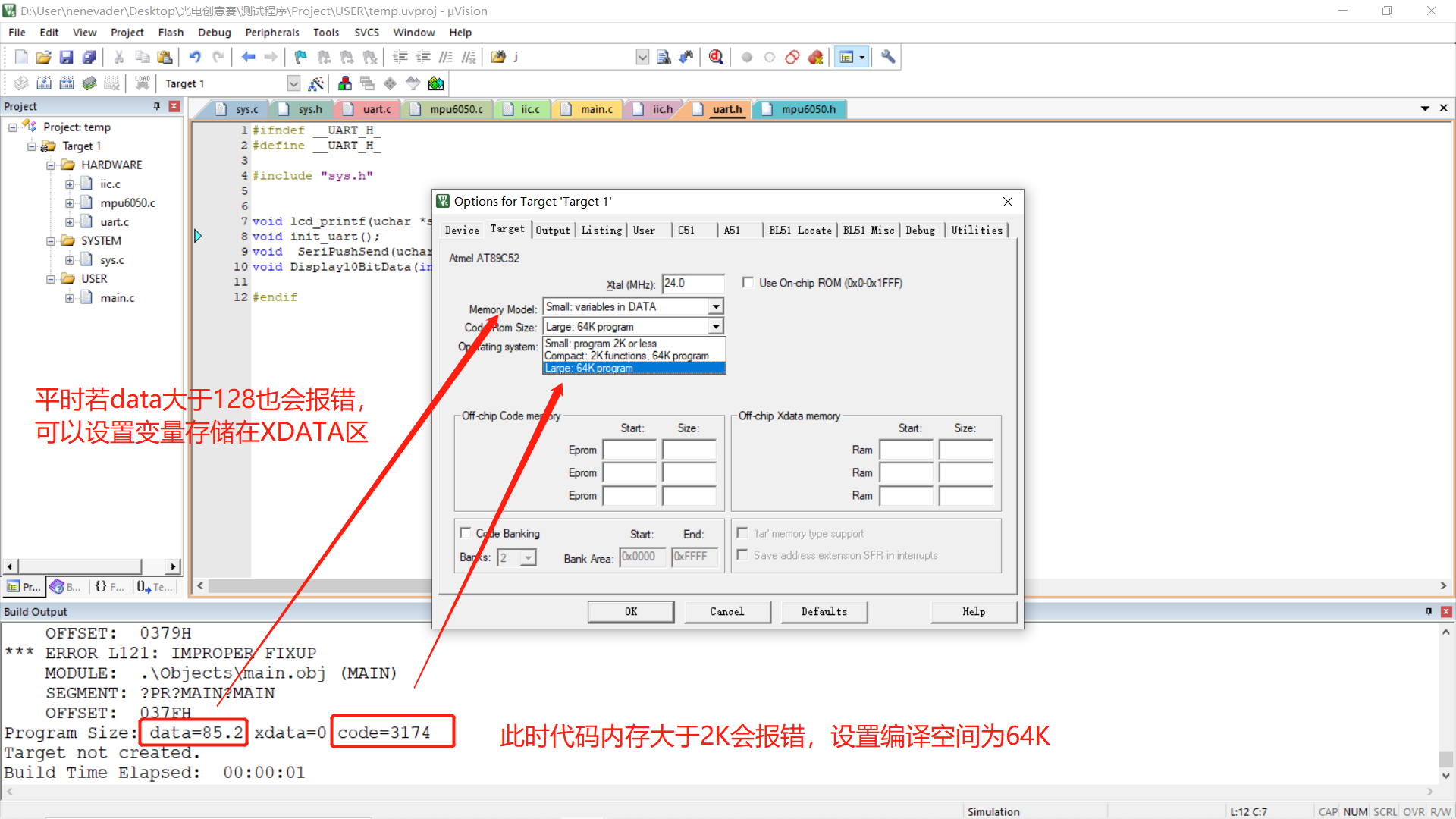Confirm options with the OK button
The image size is (1456, 819).
tap(631, 611)
